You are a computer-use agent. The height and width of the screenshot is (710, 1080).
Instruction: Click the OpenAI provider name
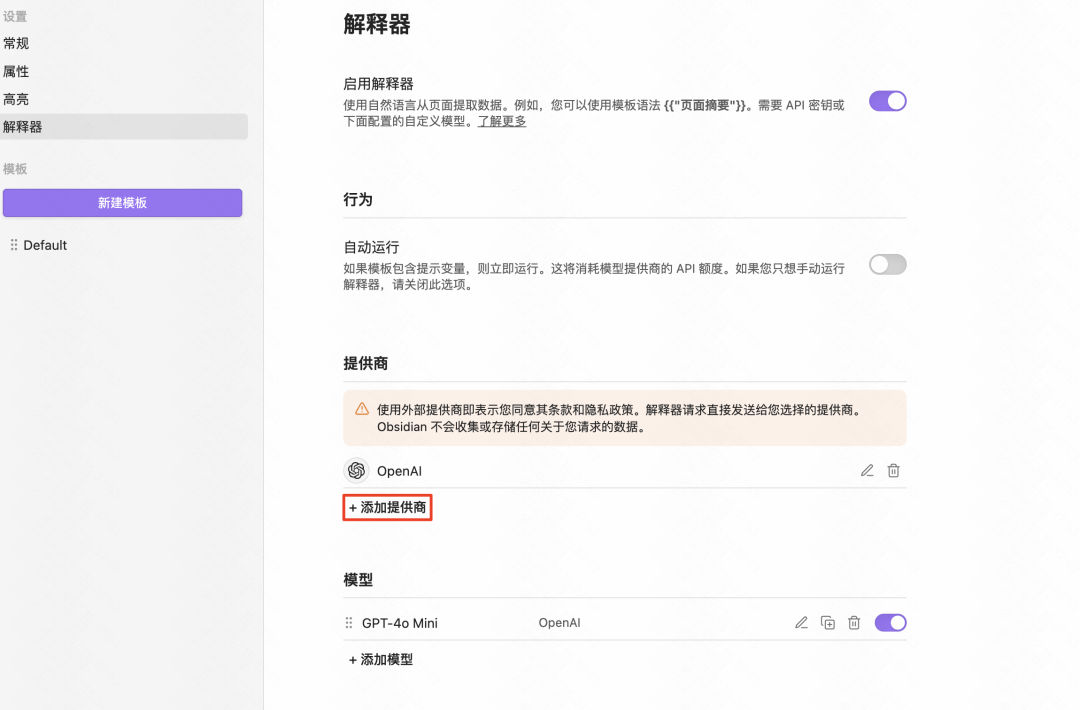point(399,471)
